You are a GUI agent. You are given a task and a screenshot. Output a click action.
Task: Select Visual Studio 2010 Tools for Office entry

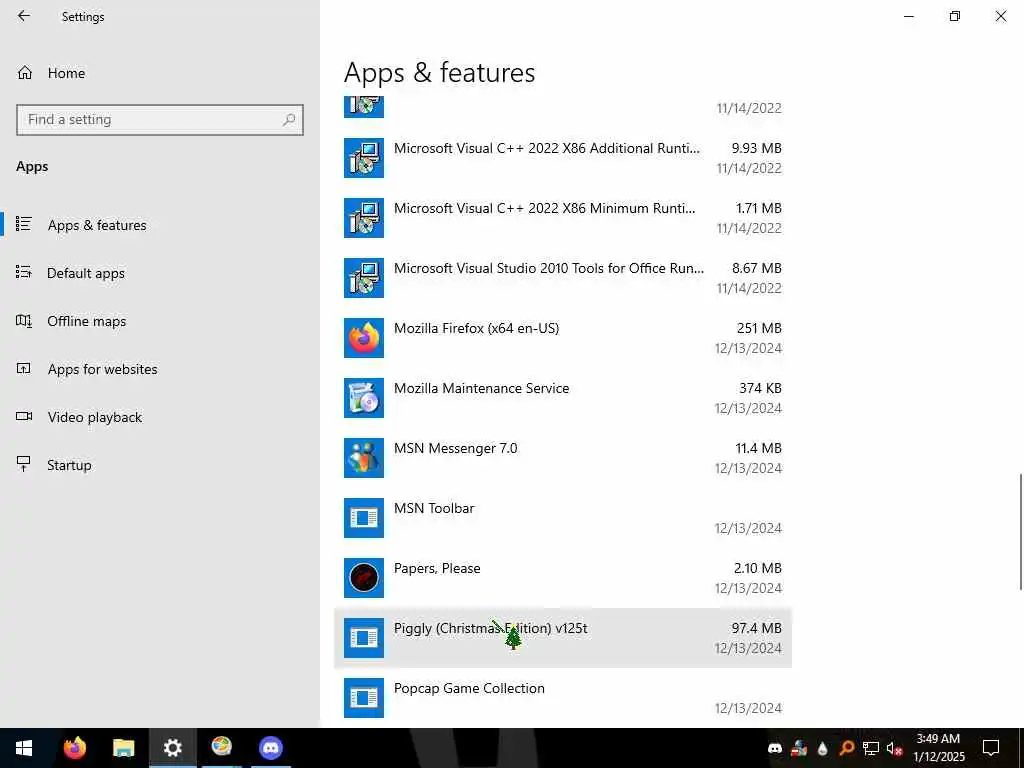[x=563, y=278]
